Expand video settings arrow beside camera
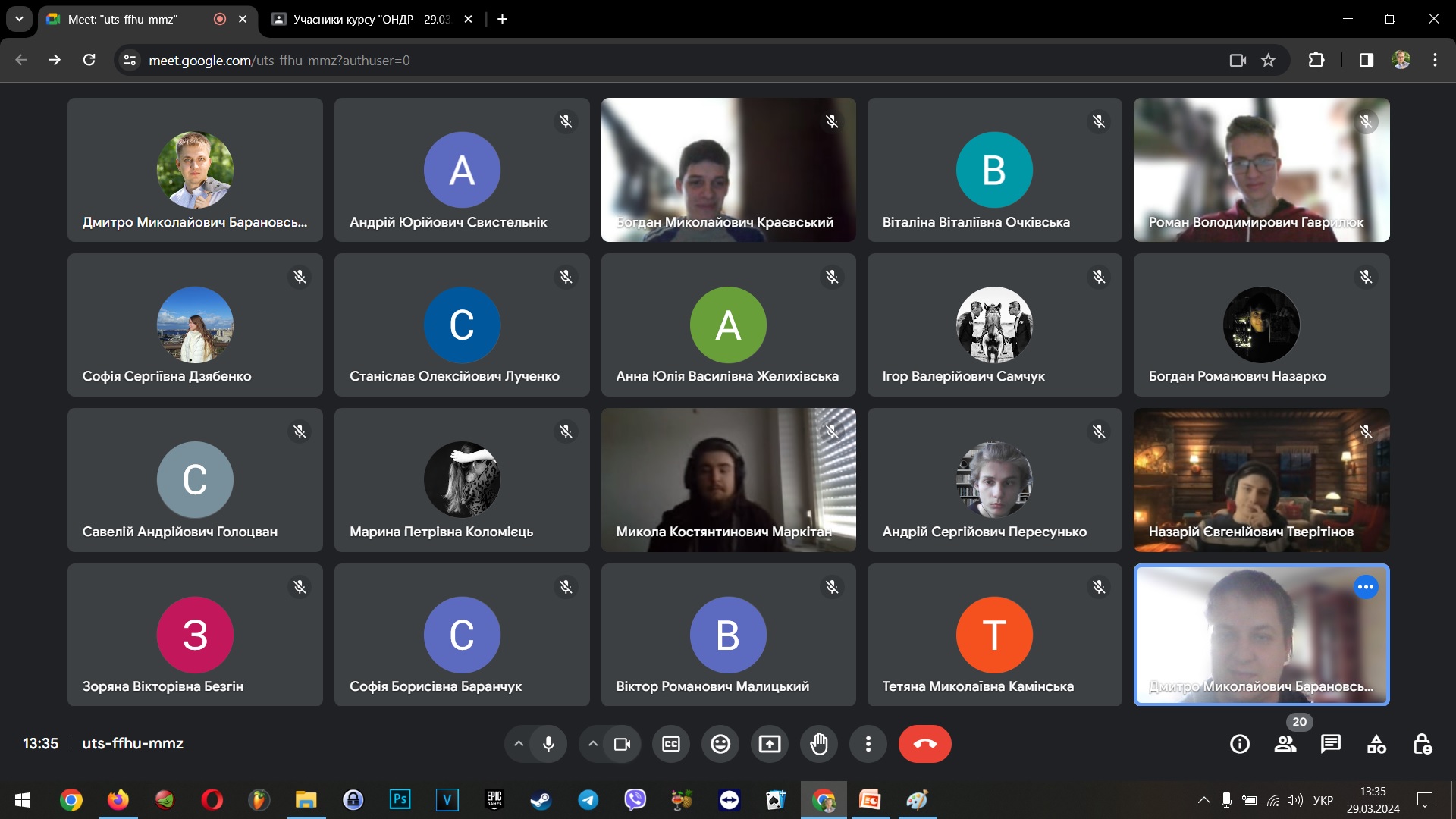This screenshot has width=1456, height=819. point(593,744)
